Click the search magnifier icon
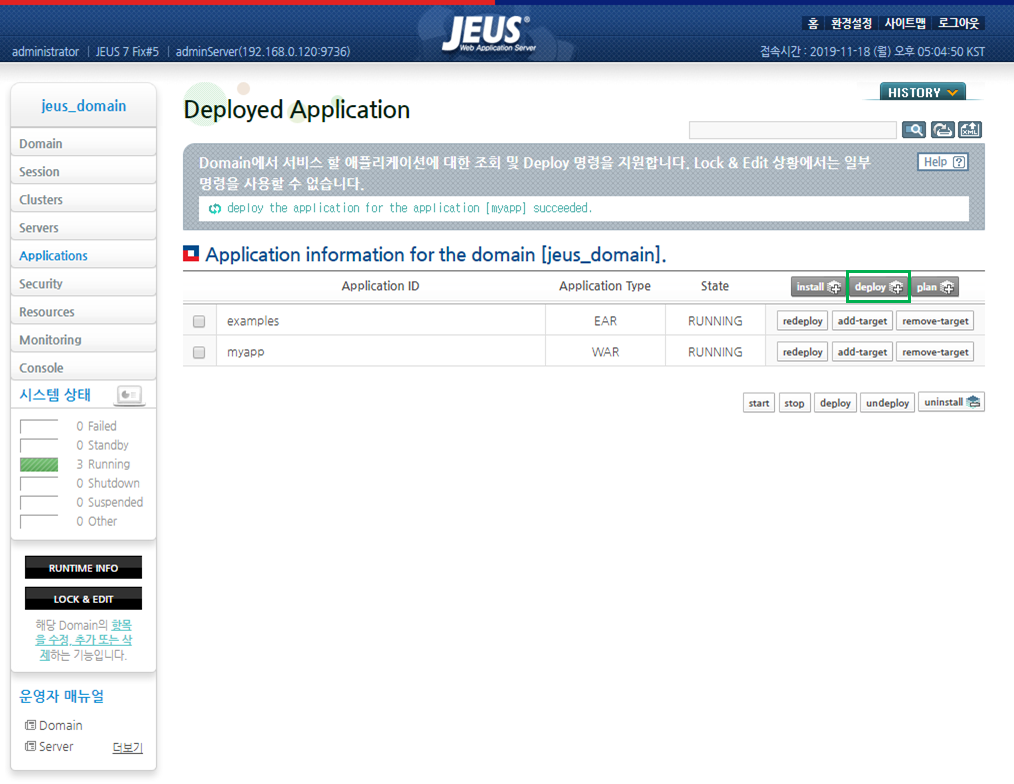 pos(914,130)
